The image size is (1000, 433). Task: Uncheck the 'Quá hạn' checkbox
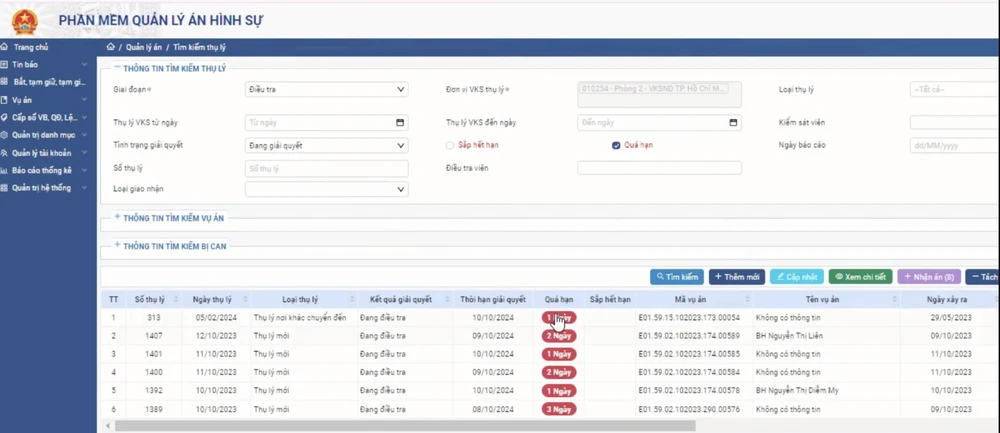(x=616, y=146)
